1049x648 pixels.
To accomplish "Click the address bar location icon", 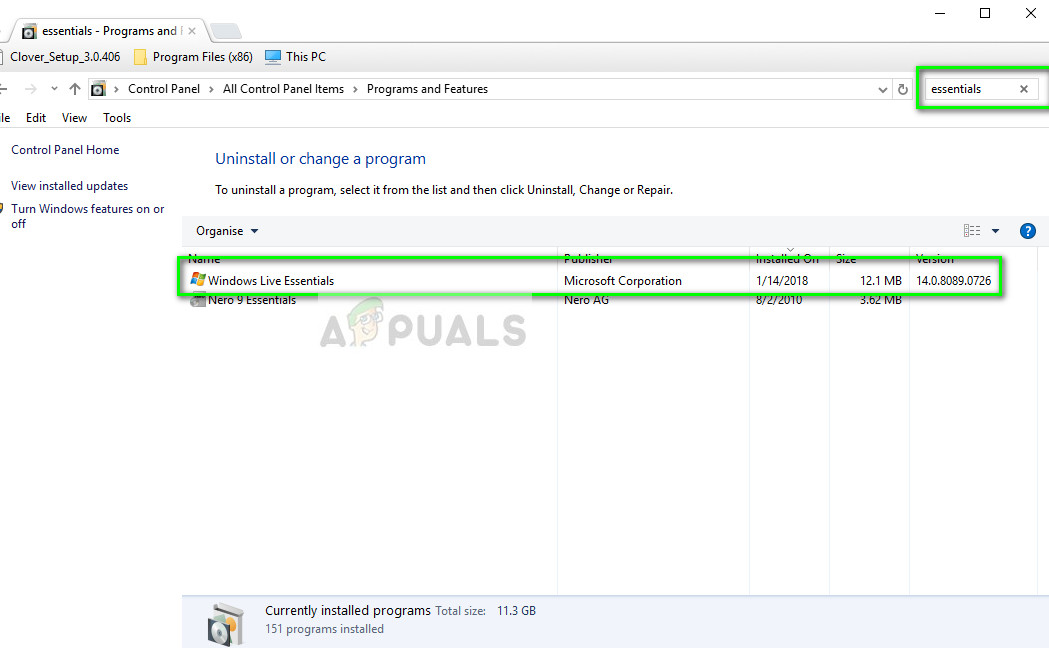I will point(98,89).
